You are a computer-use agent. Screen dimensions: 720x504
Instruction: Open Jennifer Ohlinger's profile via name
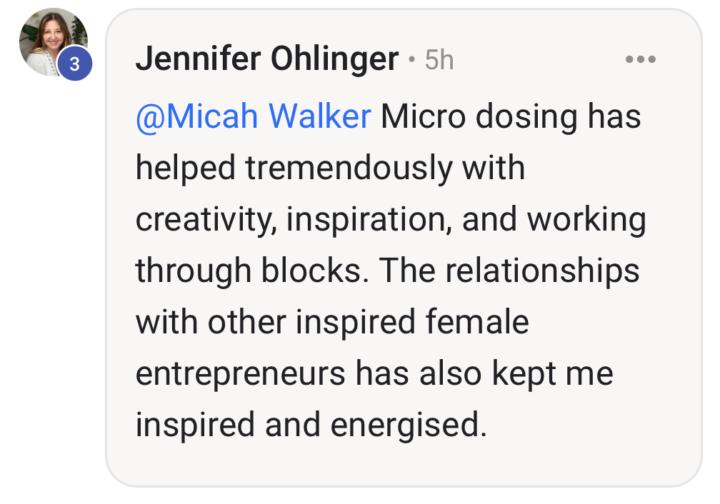(267, 59)
